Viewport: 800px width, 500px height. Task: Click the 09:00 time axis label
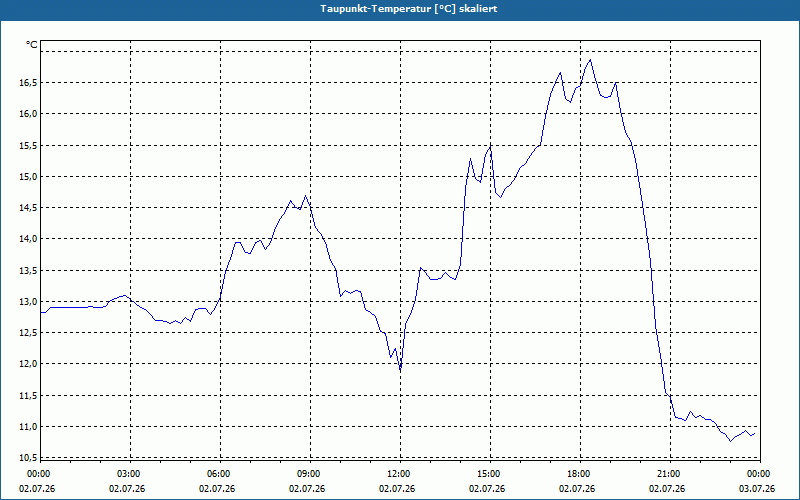click(308, 474)
